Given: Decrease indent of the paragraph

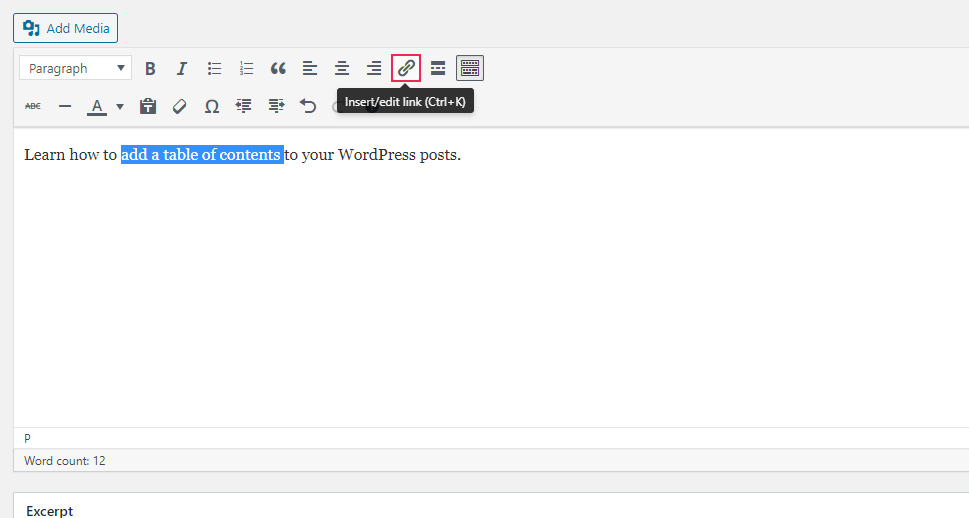Looking at the screenshot, I should [x=243, y=106].
